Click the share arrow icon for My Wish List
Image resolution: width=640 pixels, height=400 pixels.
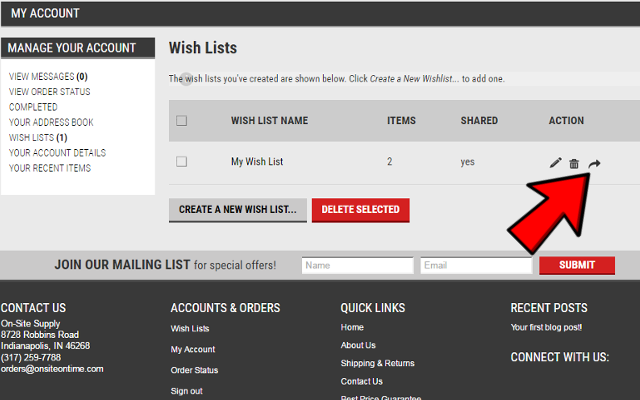594,162
